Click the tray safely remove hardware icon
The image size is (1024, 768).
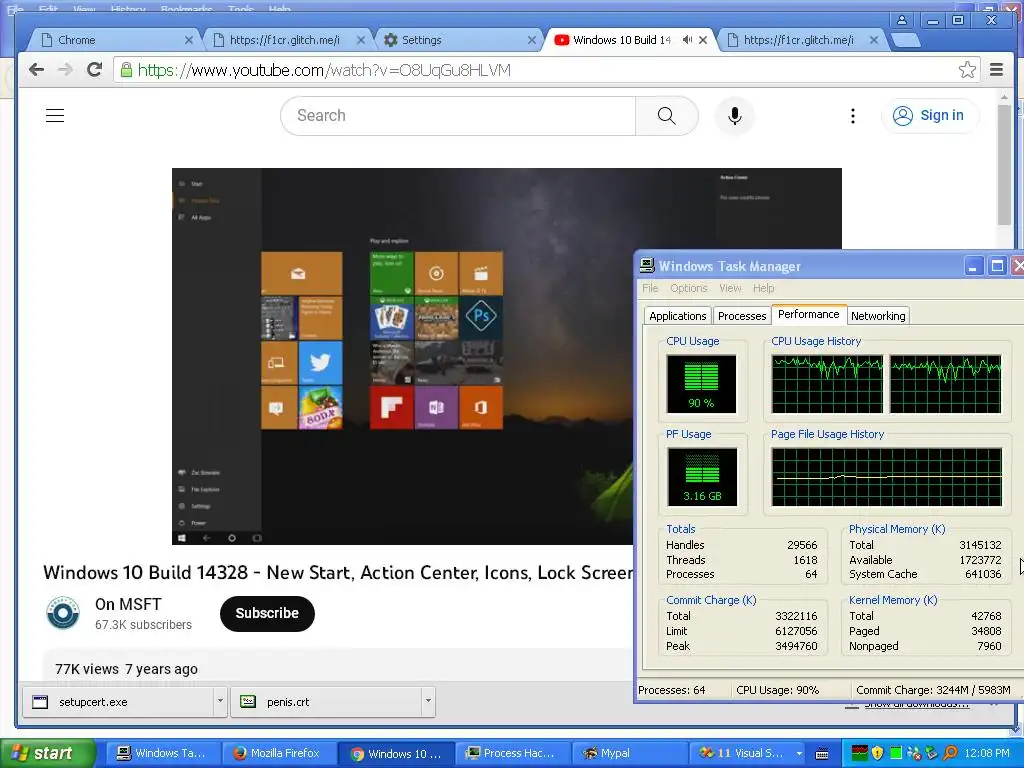(932, 753)
